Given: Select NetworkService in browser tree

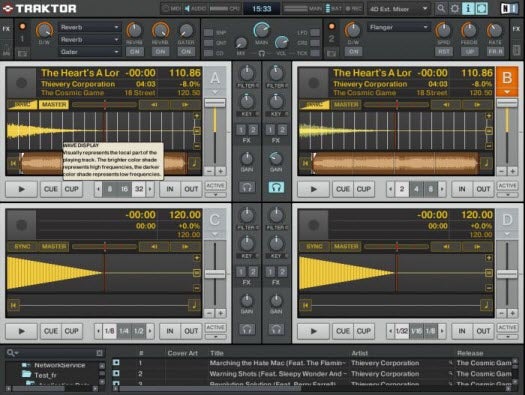Looking at the screenshot, I should (60, 365).
